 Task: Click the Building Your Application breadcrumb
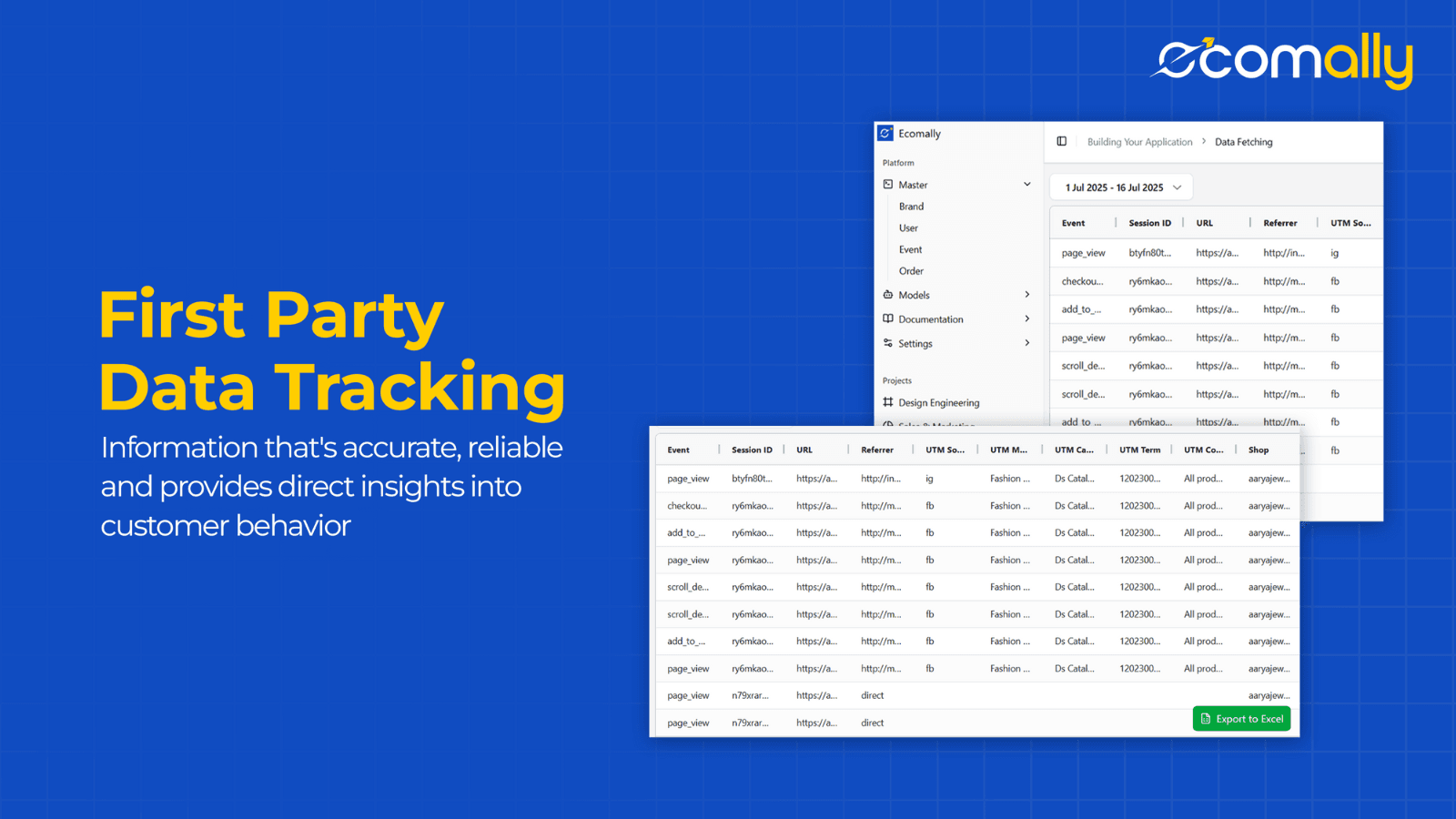pos(1139,141)
